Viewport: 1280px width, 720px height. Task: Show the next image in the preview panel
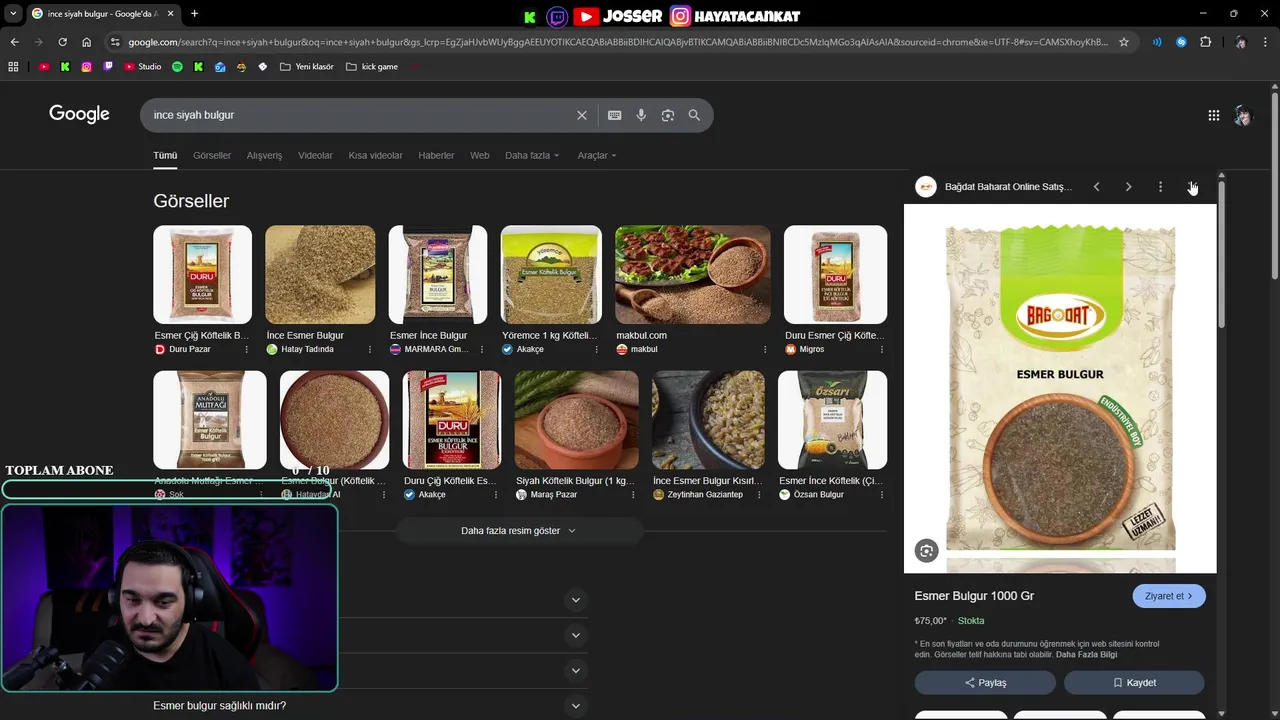[x=1128, y=187]
